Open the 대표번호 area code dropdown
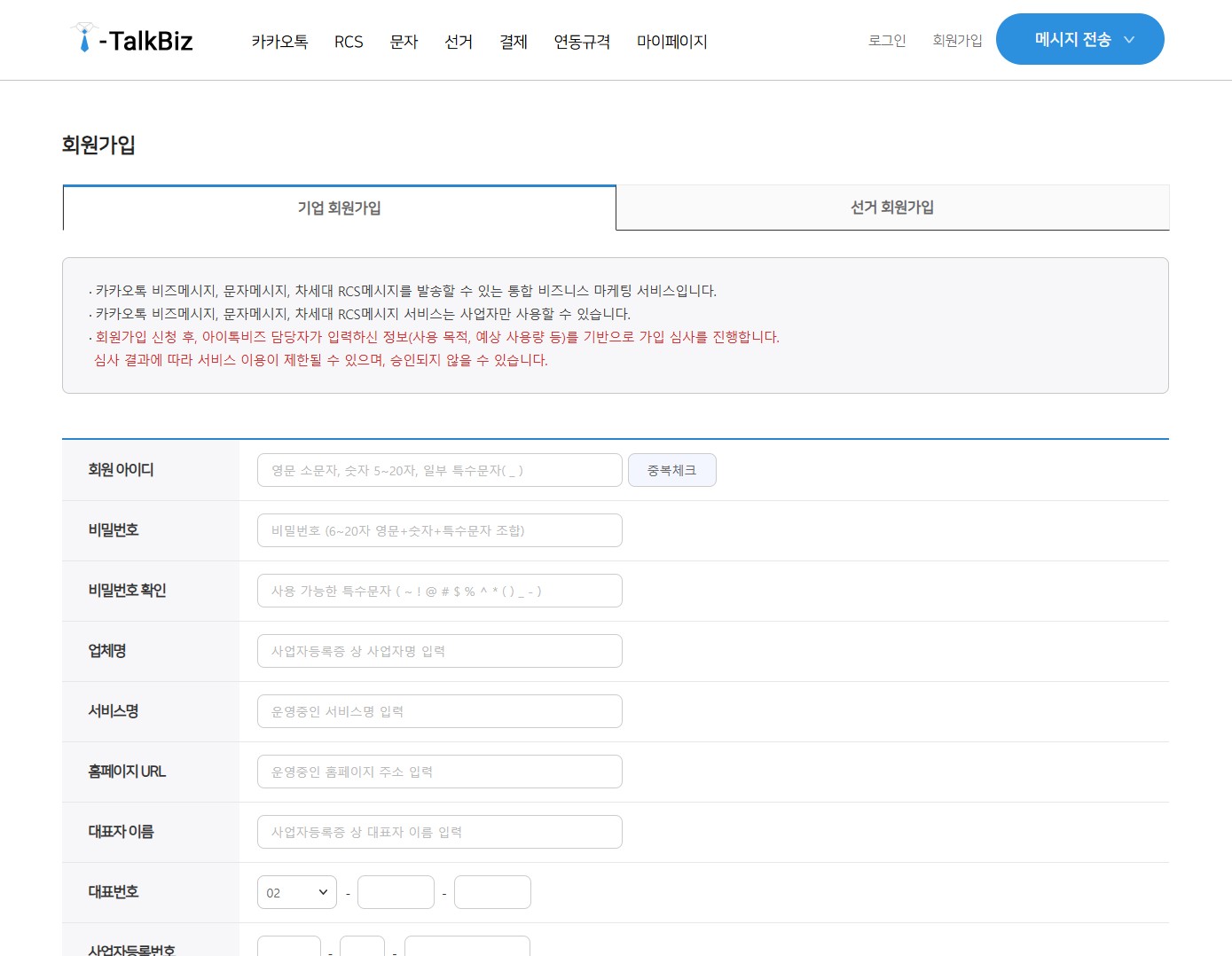The width and height of the screenshot is (1232, 956). click(x=296, y=892)
